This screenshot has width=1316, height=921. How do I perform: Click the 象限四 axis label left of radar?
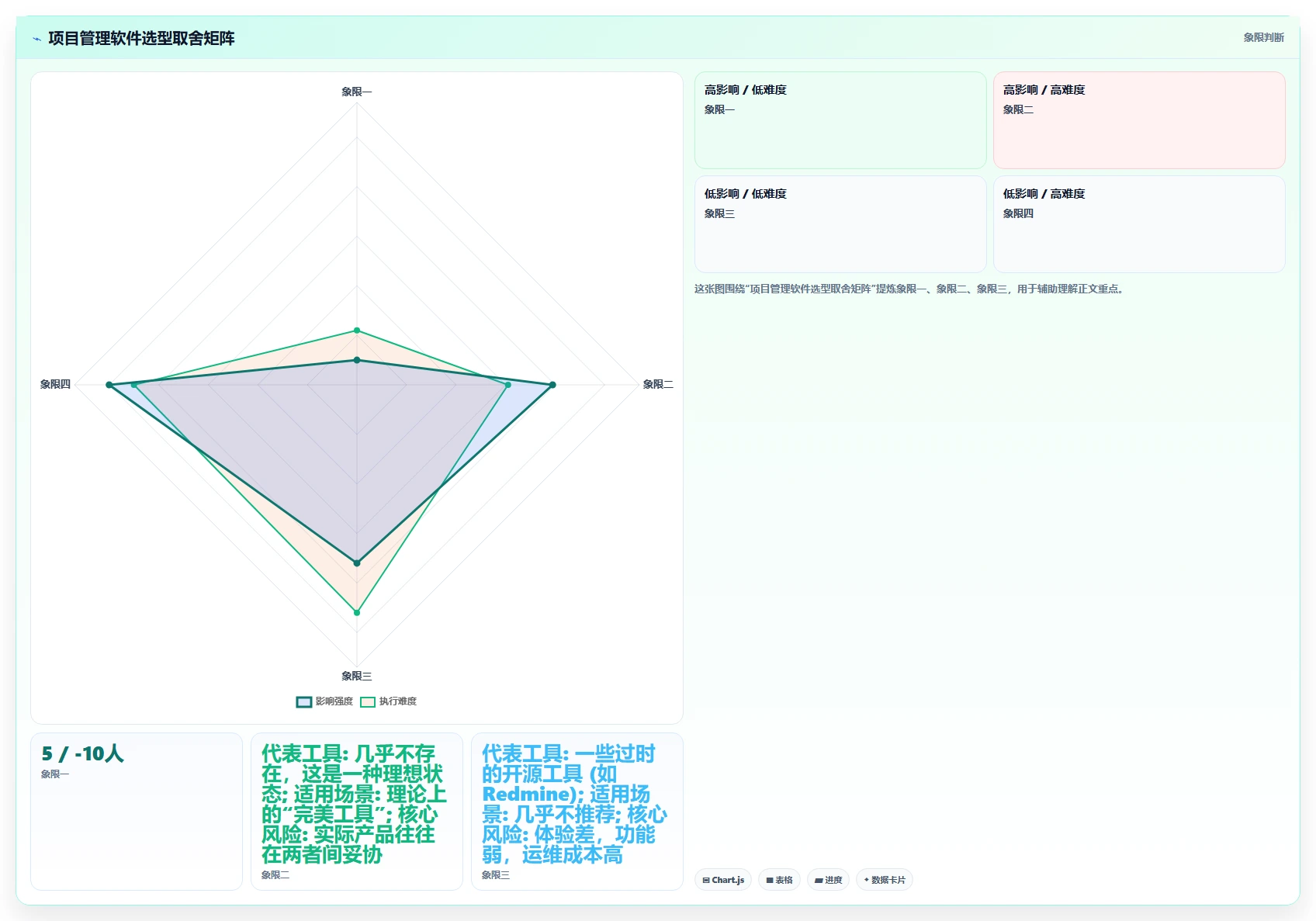[x=55, y=384]
